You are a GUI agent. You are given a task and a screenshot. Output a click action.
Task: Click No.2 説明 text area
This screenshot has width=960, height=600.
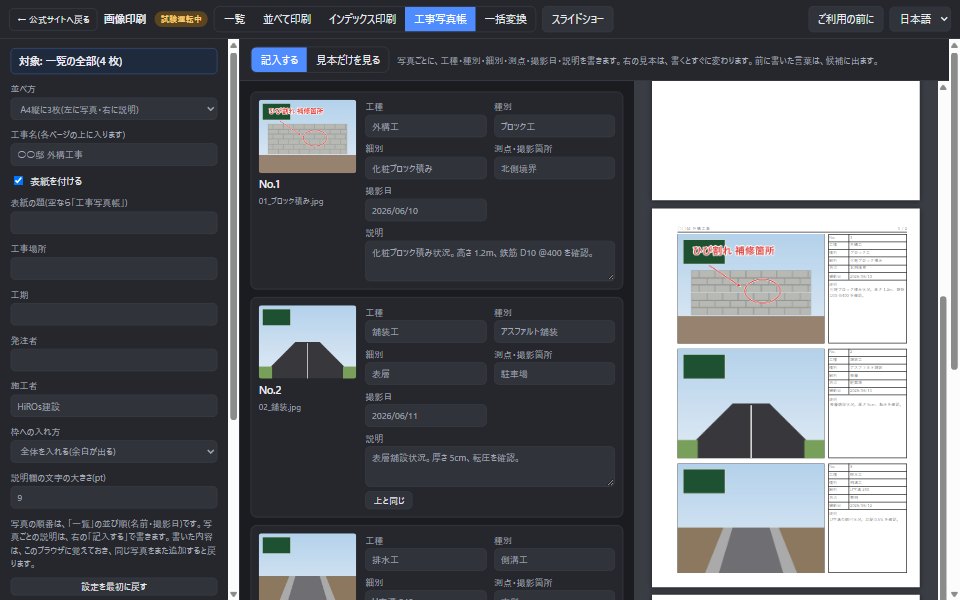coord(490,467)
